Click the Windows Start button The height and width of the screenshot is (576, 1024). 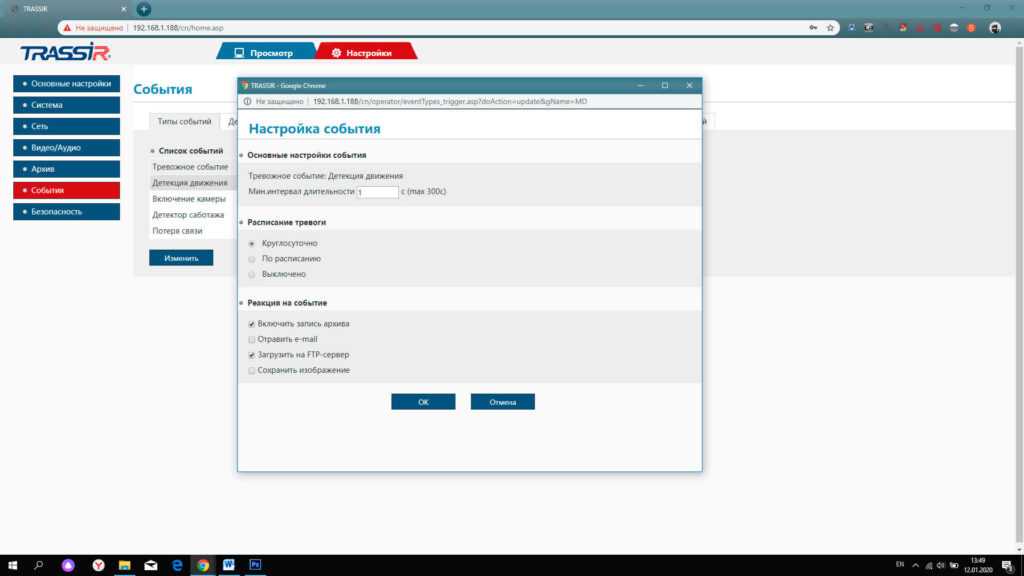12,565
